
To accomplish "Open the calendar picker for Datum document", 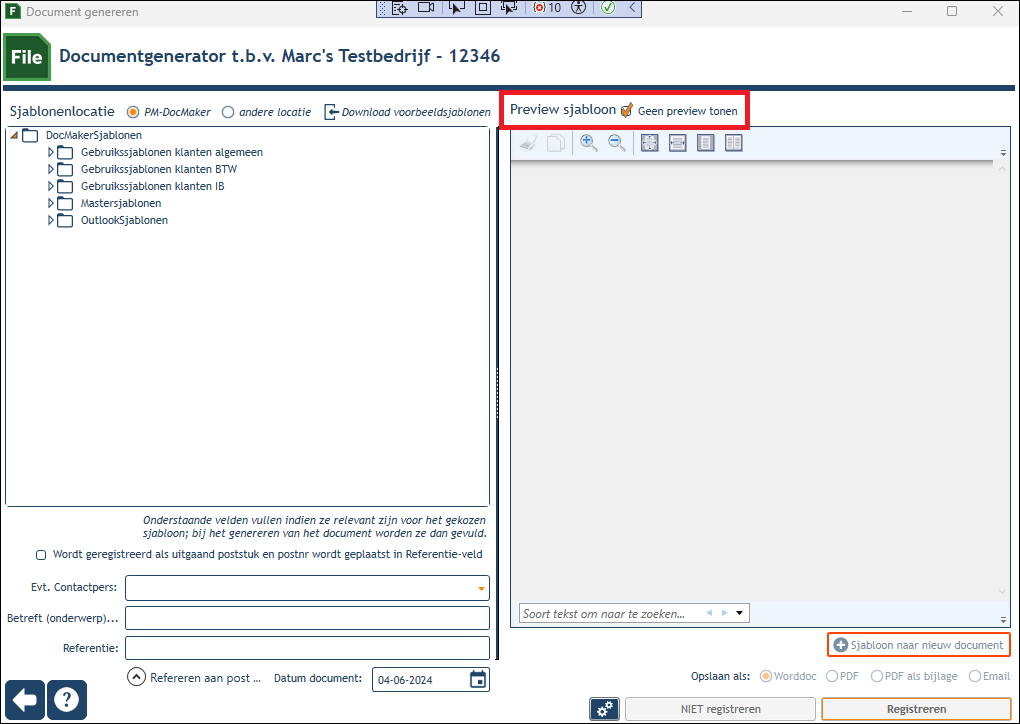I will 478,679.
